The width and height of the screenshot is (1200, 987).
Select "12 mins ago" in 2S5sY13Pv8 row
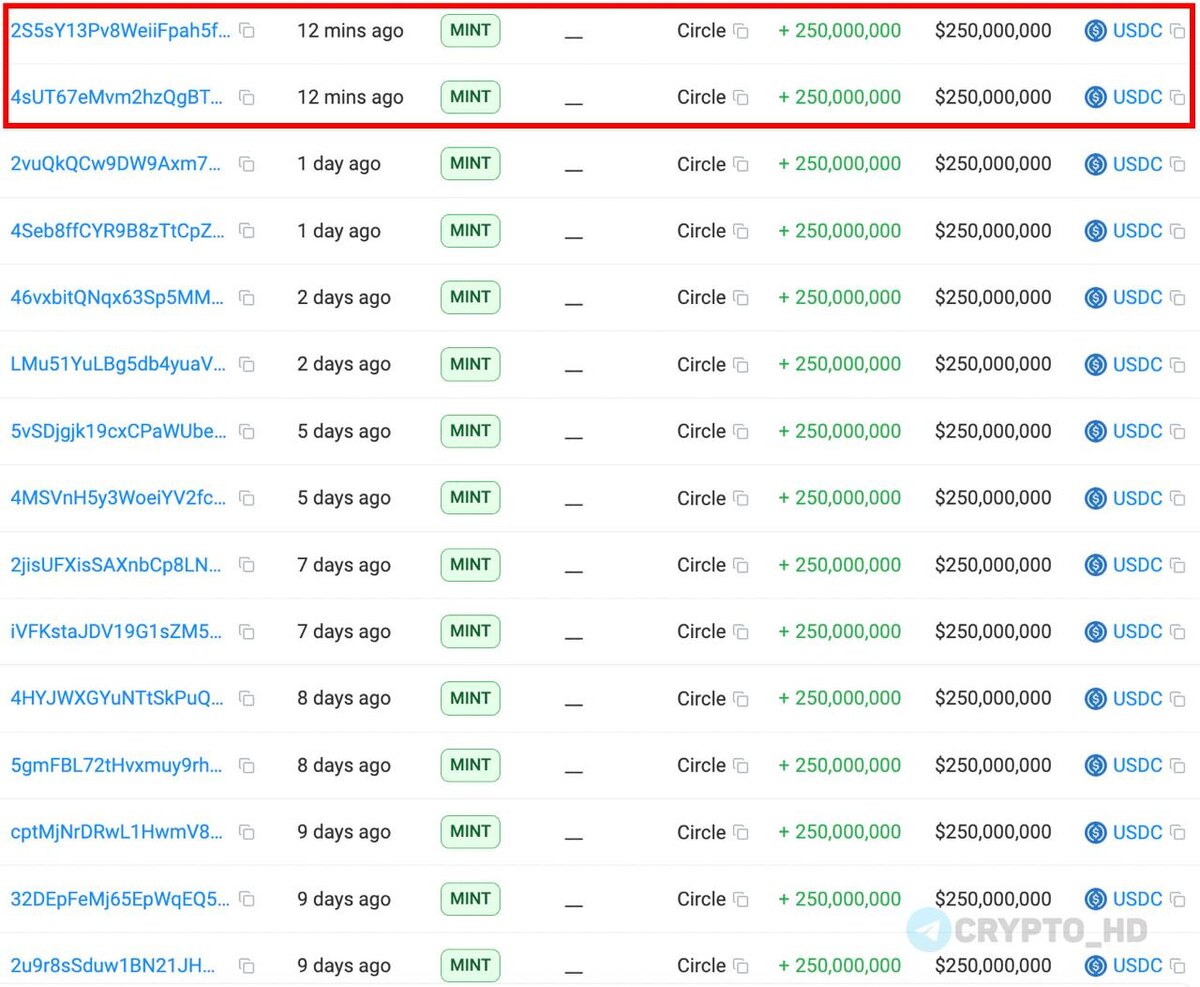coord(350,31)
